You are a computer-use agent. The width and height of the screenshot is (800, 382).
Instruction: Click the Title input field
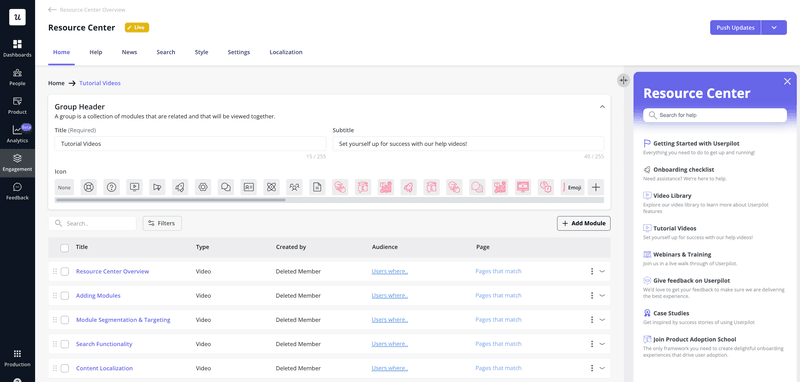pos(190,144)
